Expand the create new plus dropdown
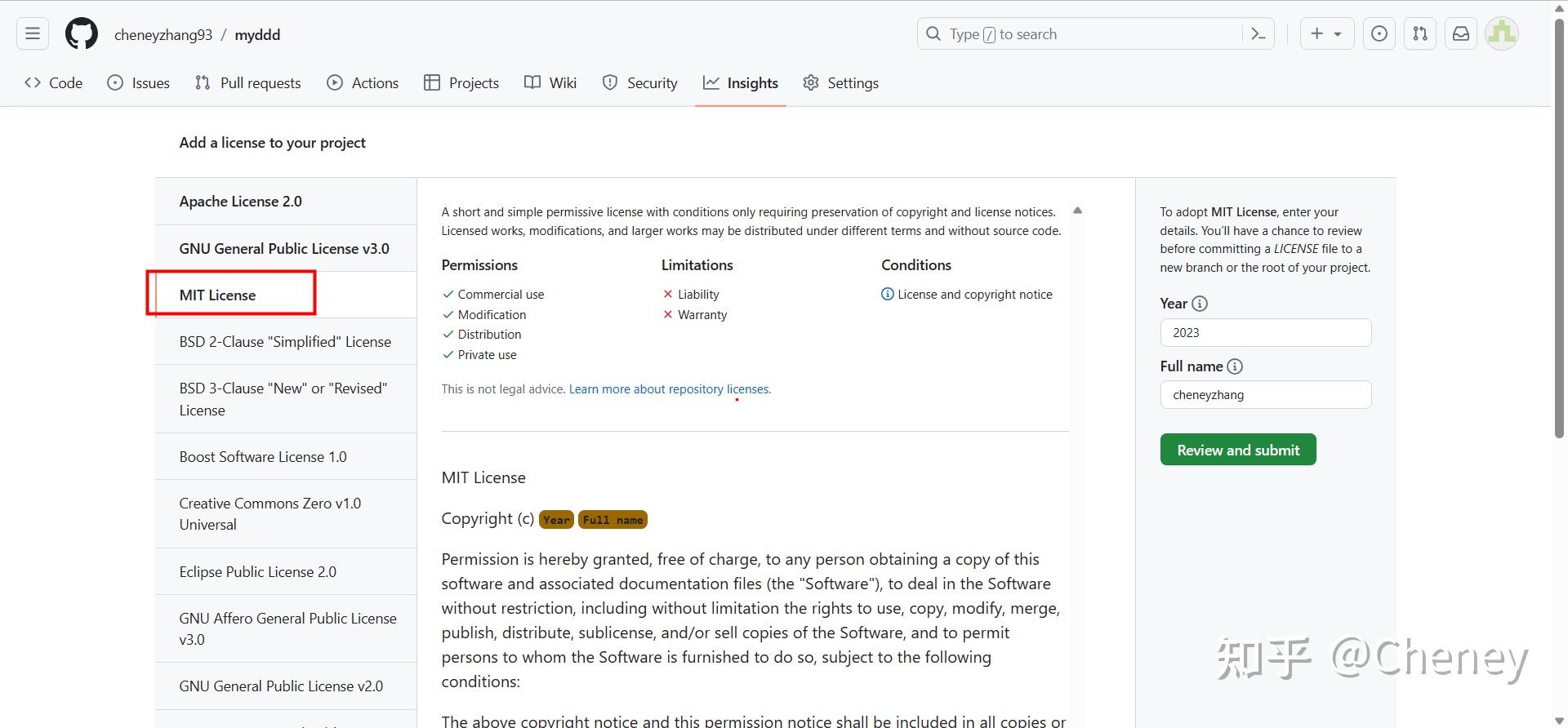Image resolution: width=1568 pixels, height=728 pixels. coord(1326,34)
